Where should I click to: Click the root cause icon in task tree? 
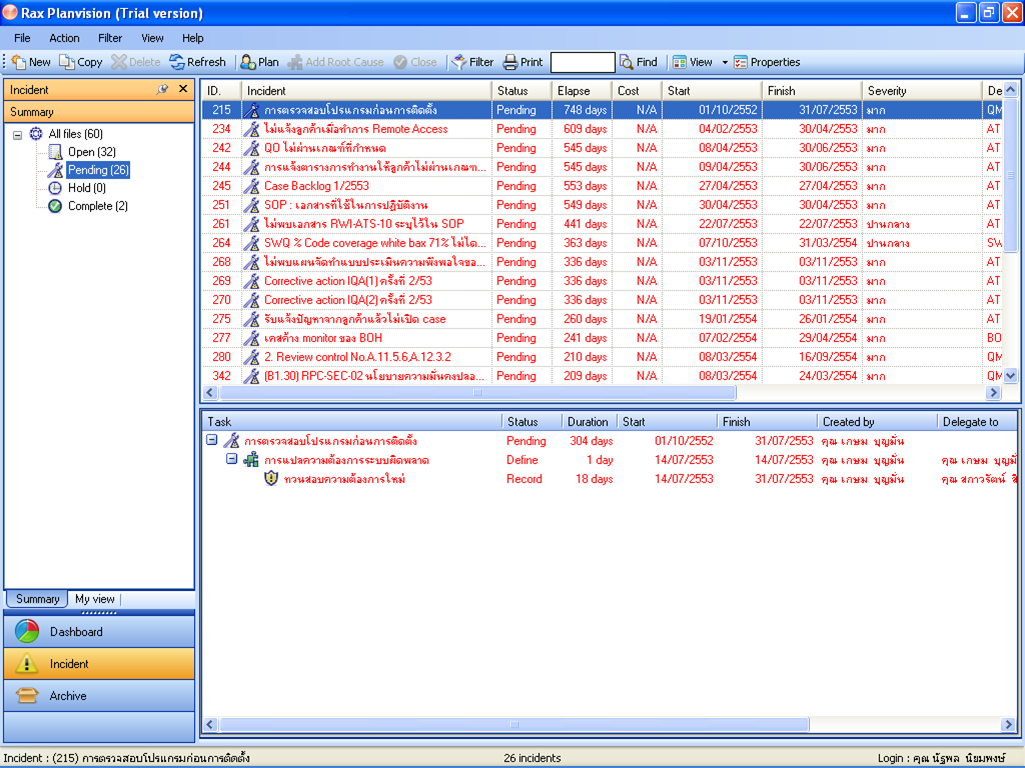tap(251, 460)
